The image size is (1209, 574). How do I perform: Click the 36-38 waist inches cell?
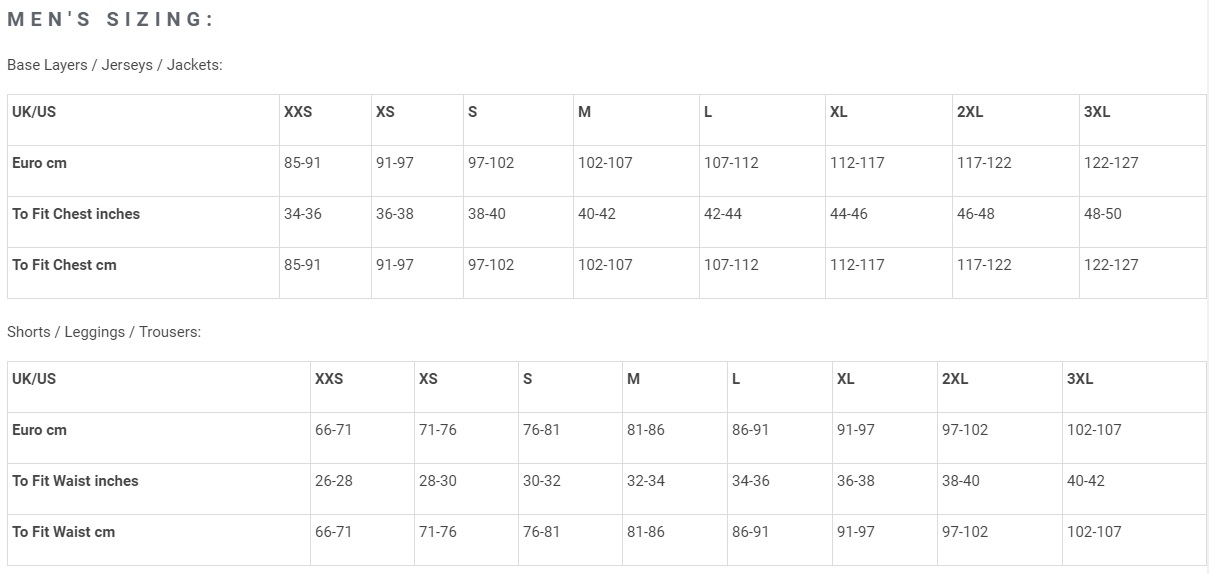click(x=856, y=481)
